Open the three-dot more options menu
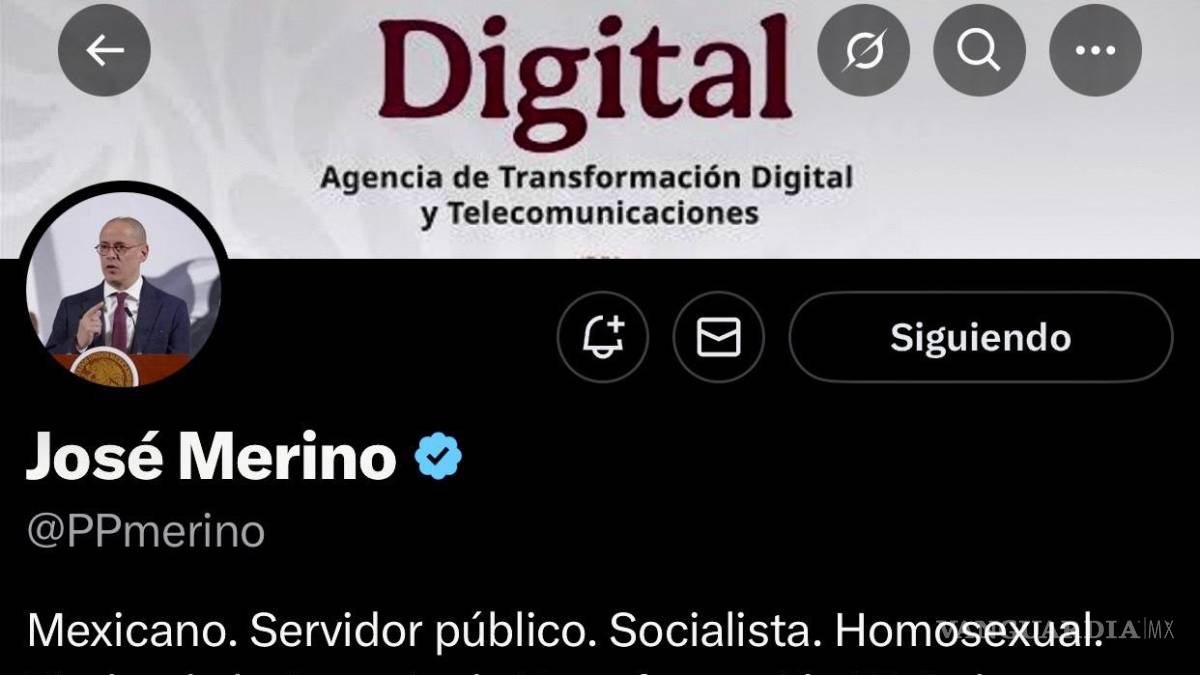The width and height of the screenshot is (1200, 675). 1095,50
